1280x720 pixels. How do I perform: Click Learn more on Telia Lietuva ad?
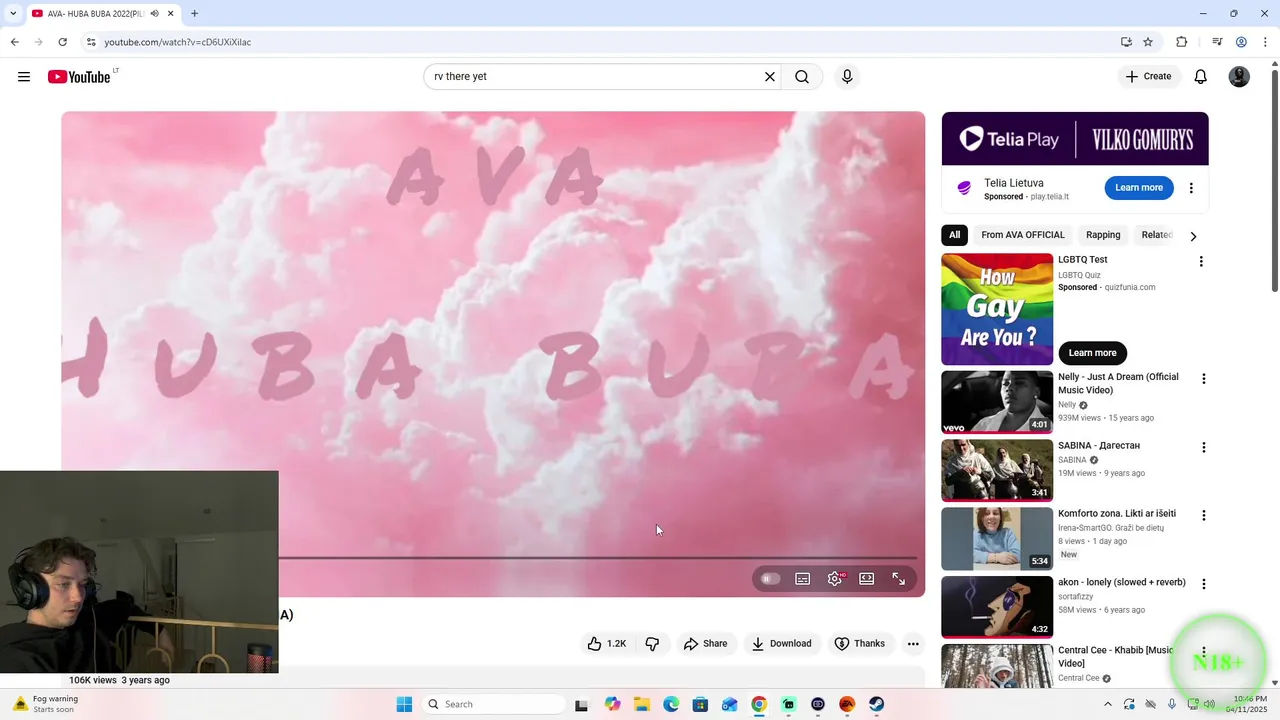tap(1139, 188)
